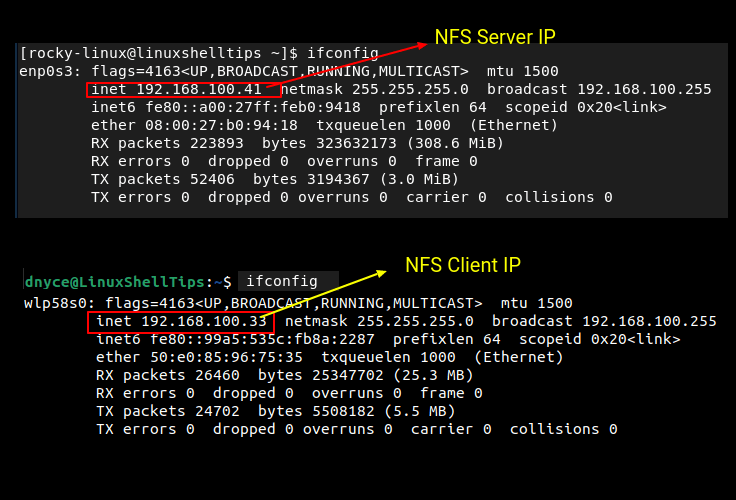Click bytes 5508182 (5.5 MB)
736x500 pixels.
[x=356, y=411]
